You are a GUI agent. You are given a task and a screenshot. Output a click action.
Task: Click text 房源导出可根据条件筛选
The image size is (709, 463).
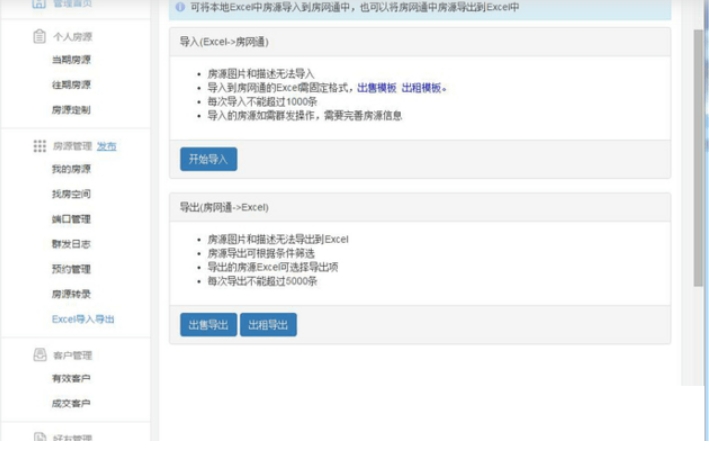tap(261, 253)
